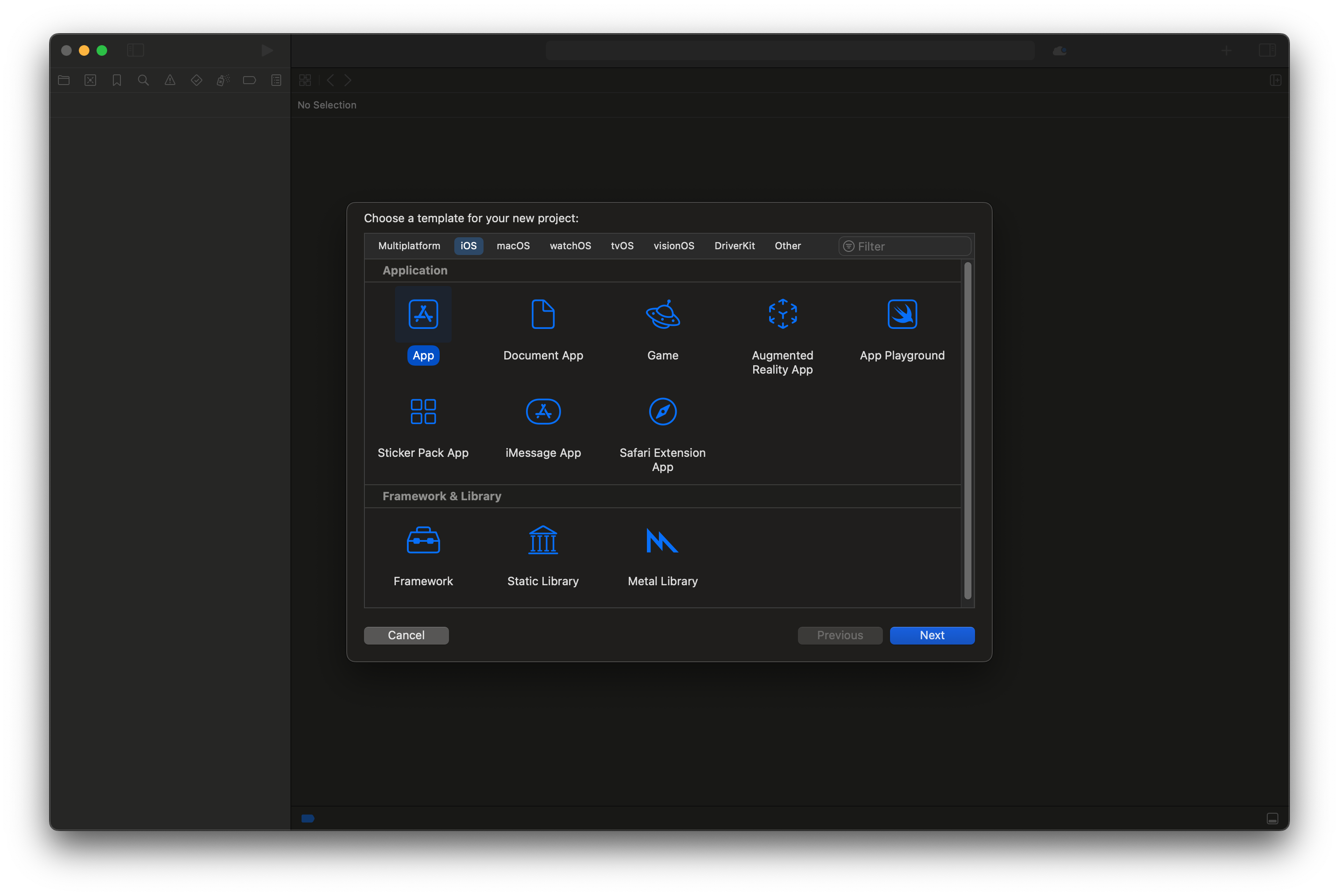The width and height of the screenshot is (1339, 896).
Task: Choose the Metal Library template
Action: (662, 540)
